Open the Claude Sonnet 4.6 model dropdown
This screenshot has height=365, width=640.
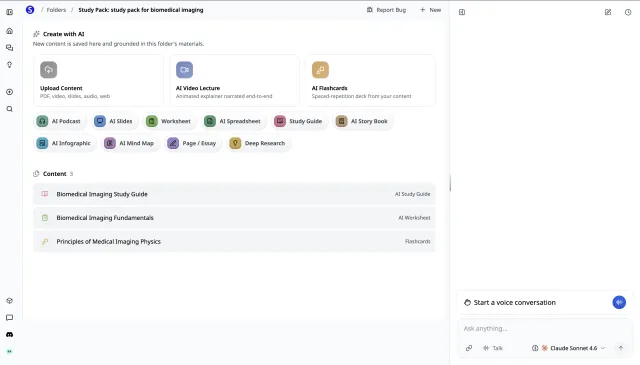click(x=573, y=348)
